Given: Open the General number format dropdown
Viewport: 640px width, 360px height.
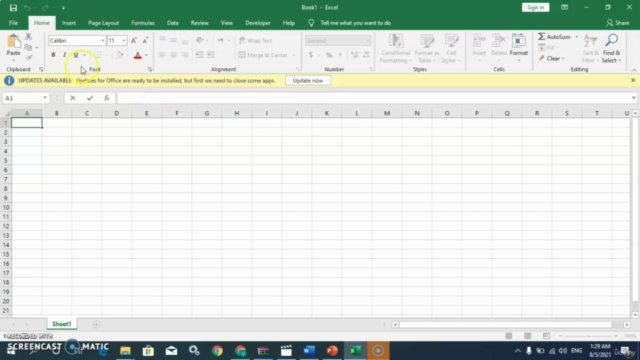Looking at the screenshot, I should (x=367, y=40).
